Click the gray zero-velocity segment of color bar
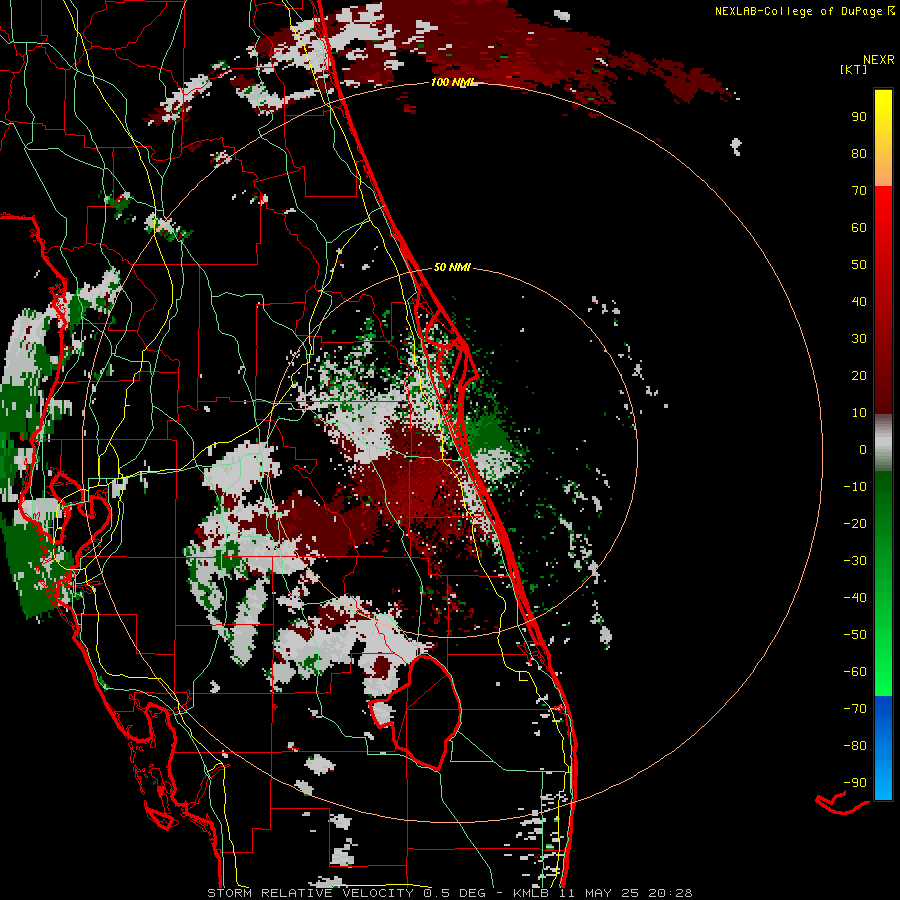The width and height of the screenshot is (900, 900). (883, 443)
